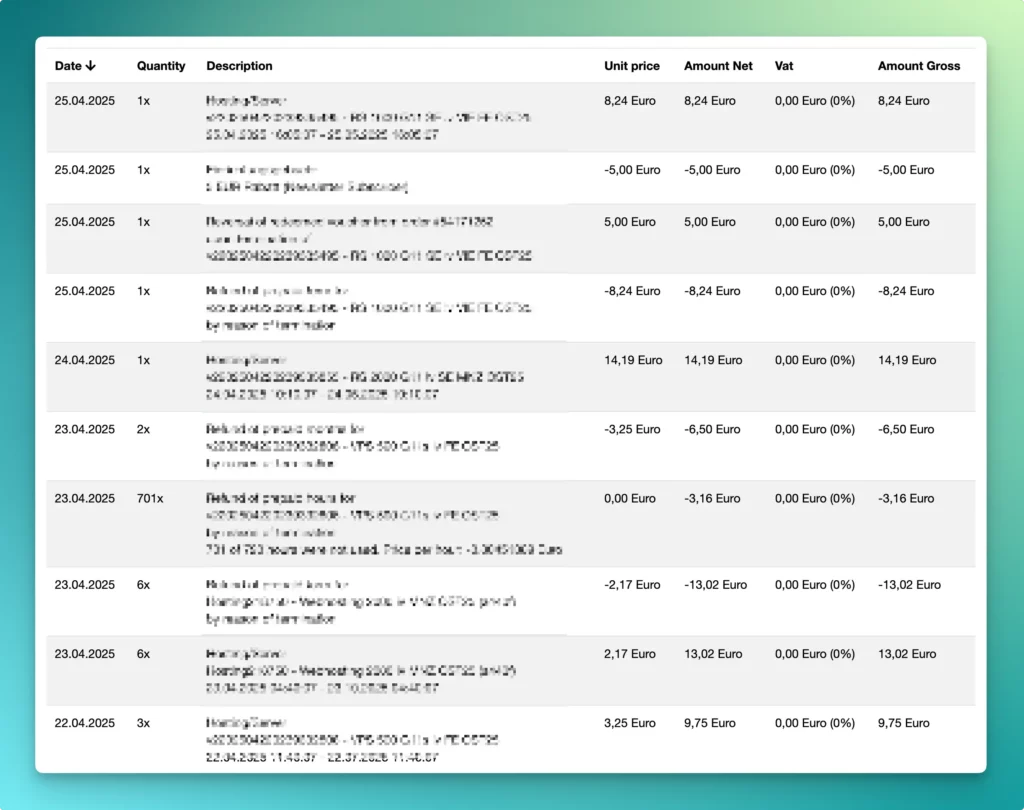Click the Vat column header
This screenshot has width=1024, height=810.
(x=784, y=66)
